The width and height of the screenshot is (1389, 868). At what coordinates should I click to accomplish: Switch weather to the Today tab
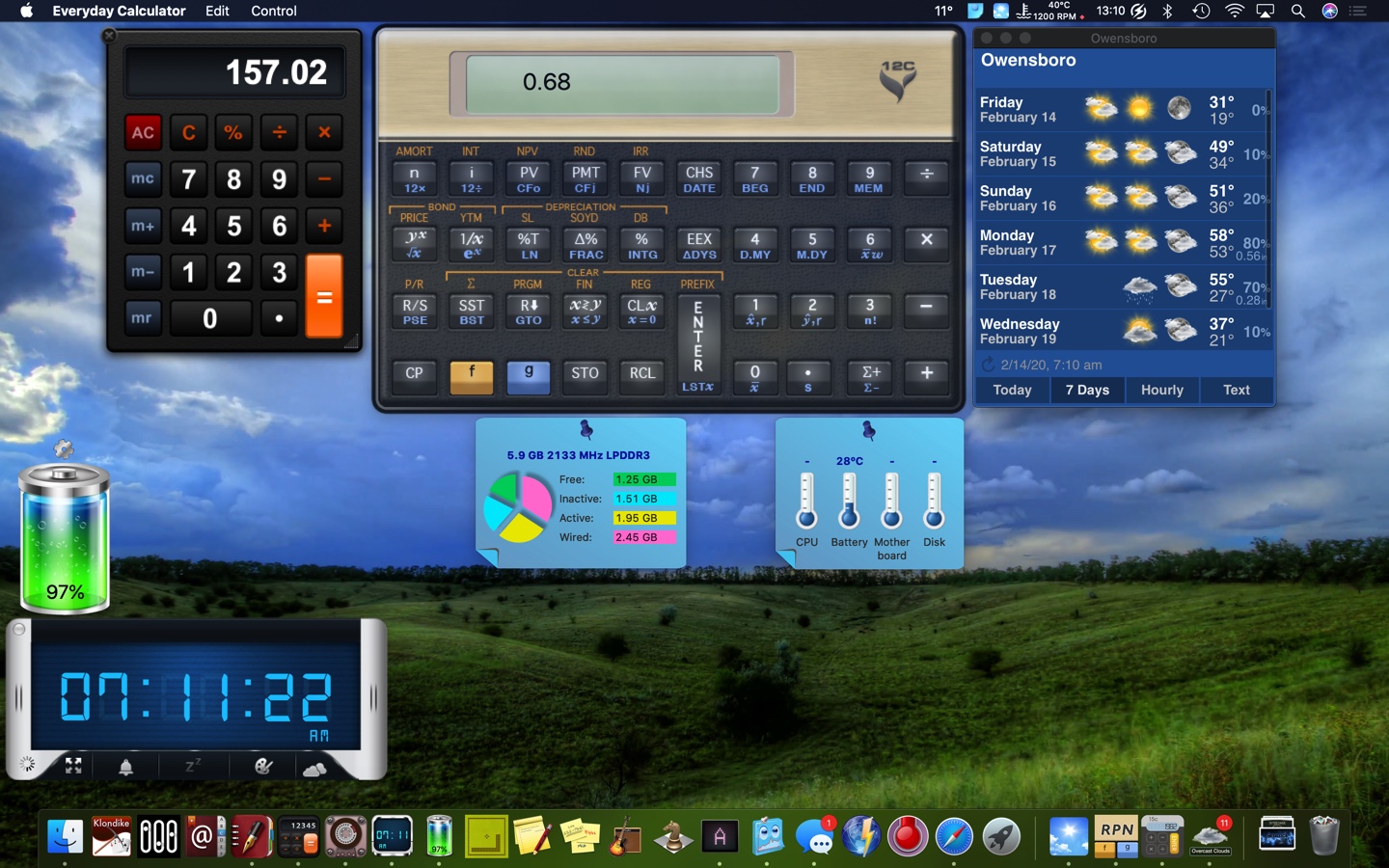click(x=1012, y=390)
